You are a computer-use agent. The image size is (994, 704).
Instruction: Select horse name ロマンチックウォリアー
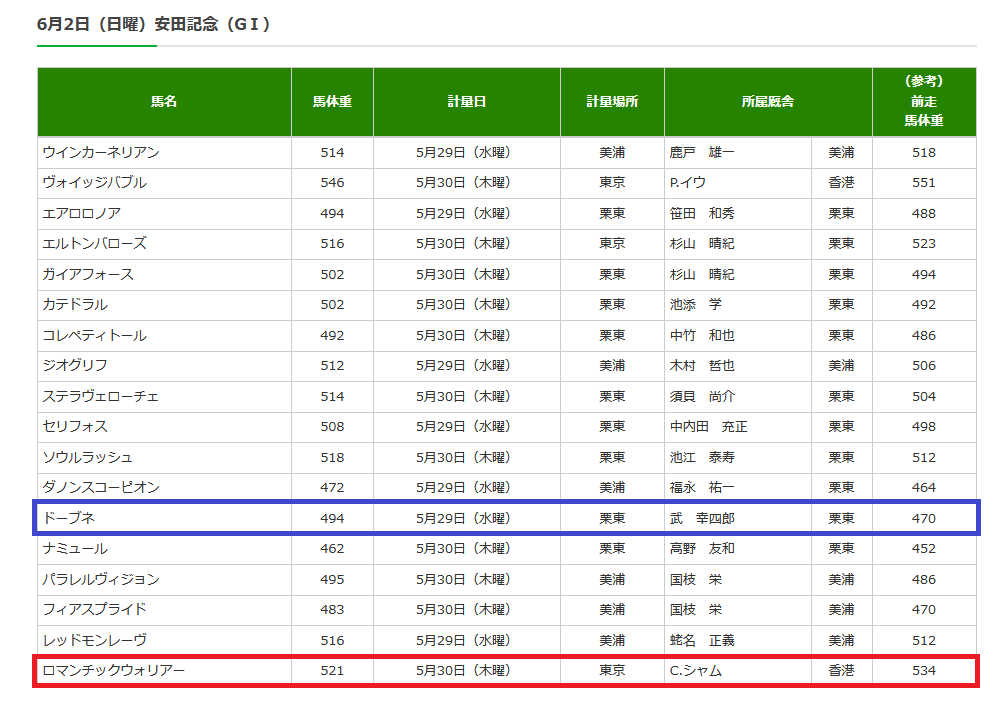click(113, 670)
